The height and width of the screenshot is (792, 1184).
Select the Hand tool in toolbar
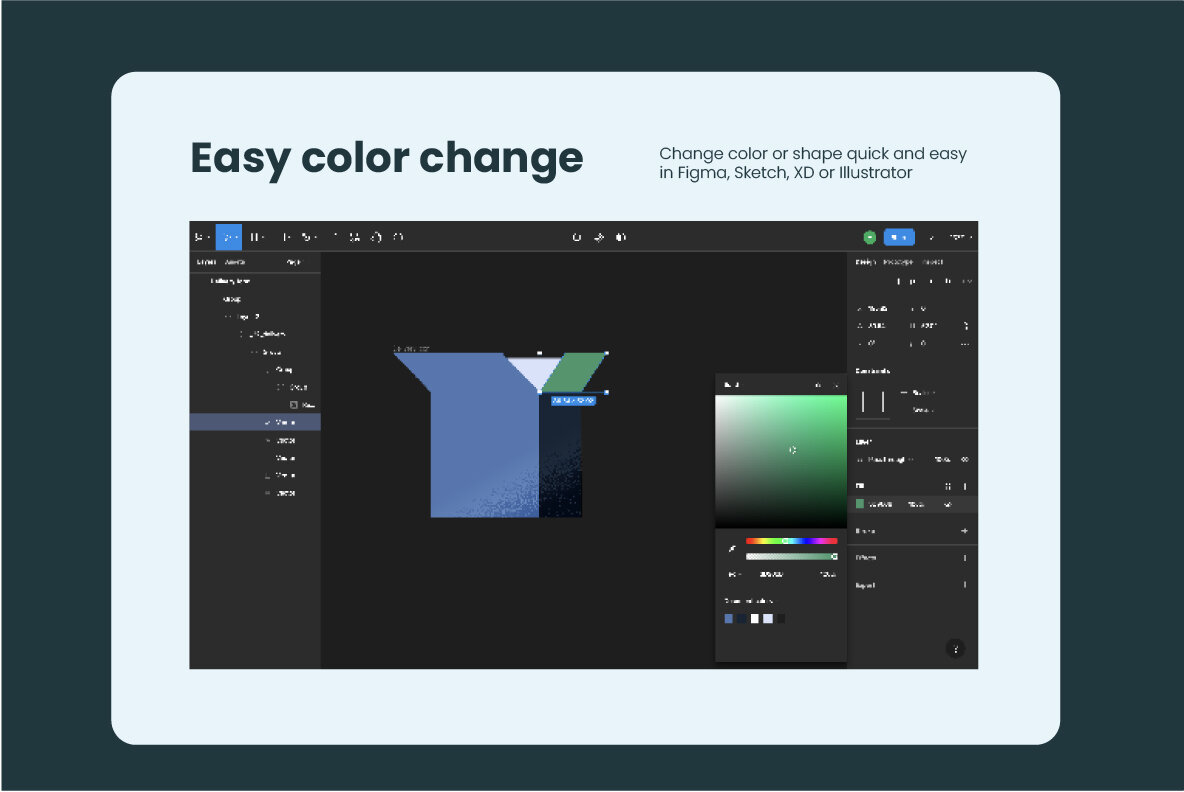(x=376, y=237)
